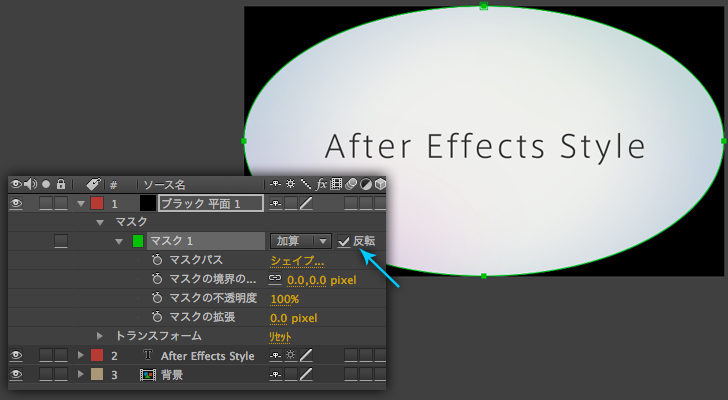Click the シェイプ... mask path value
This screenshot has height=400, width=728.
(x=297, y=261)
